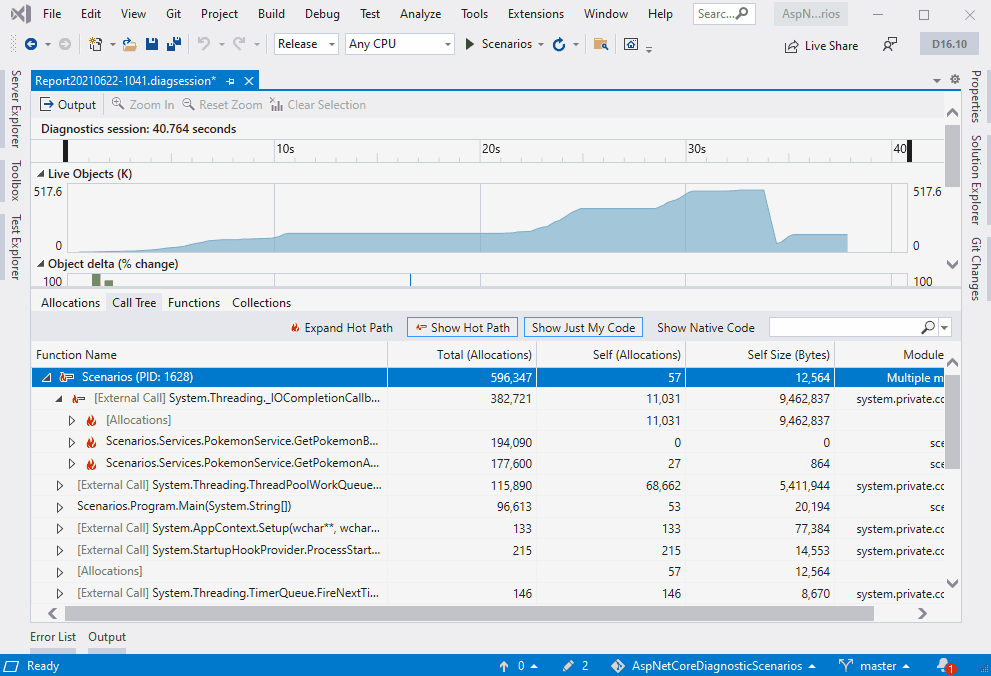Click the Send Feedback icon
This screenshot has height=676, width=991.
tap(890, 45)
